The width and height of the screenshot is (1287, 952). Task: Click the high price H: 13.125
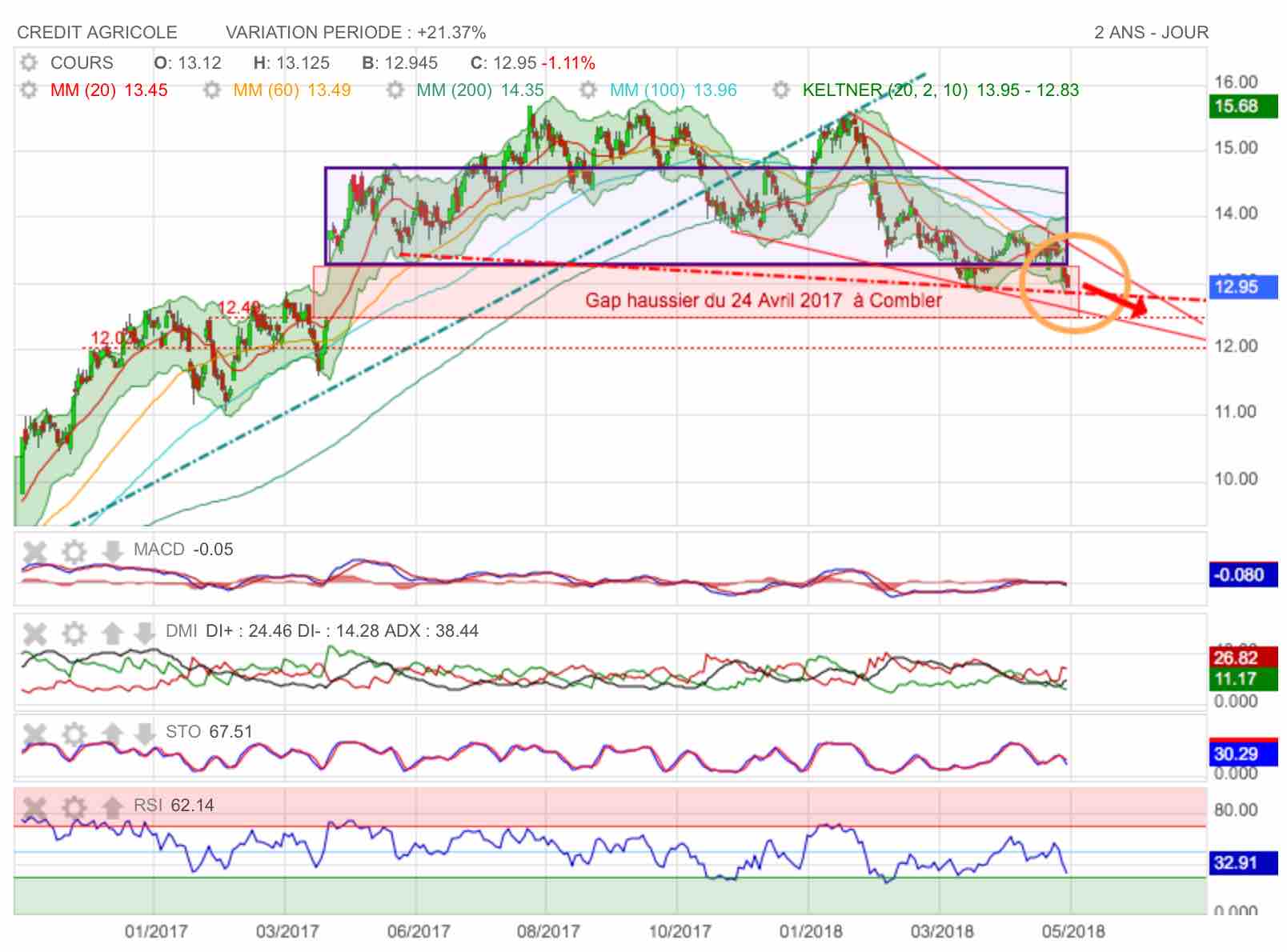tap(291, 62)
